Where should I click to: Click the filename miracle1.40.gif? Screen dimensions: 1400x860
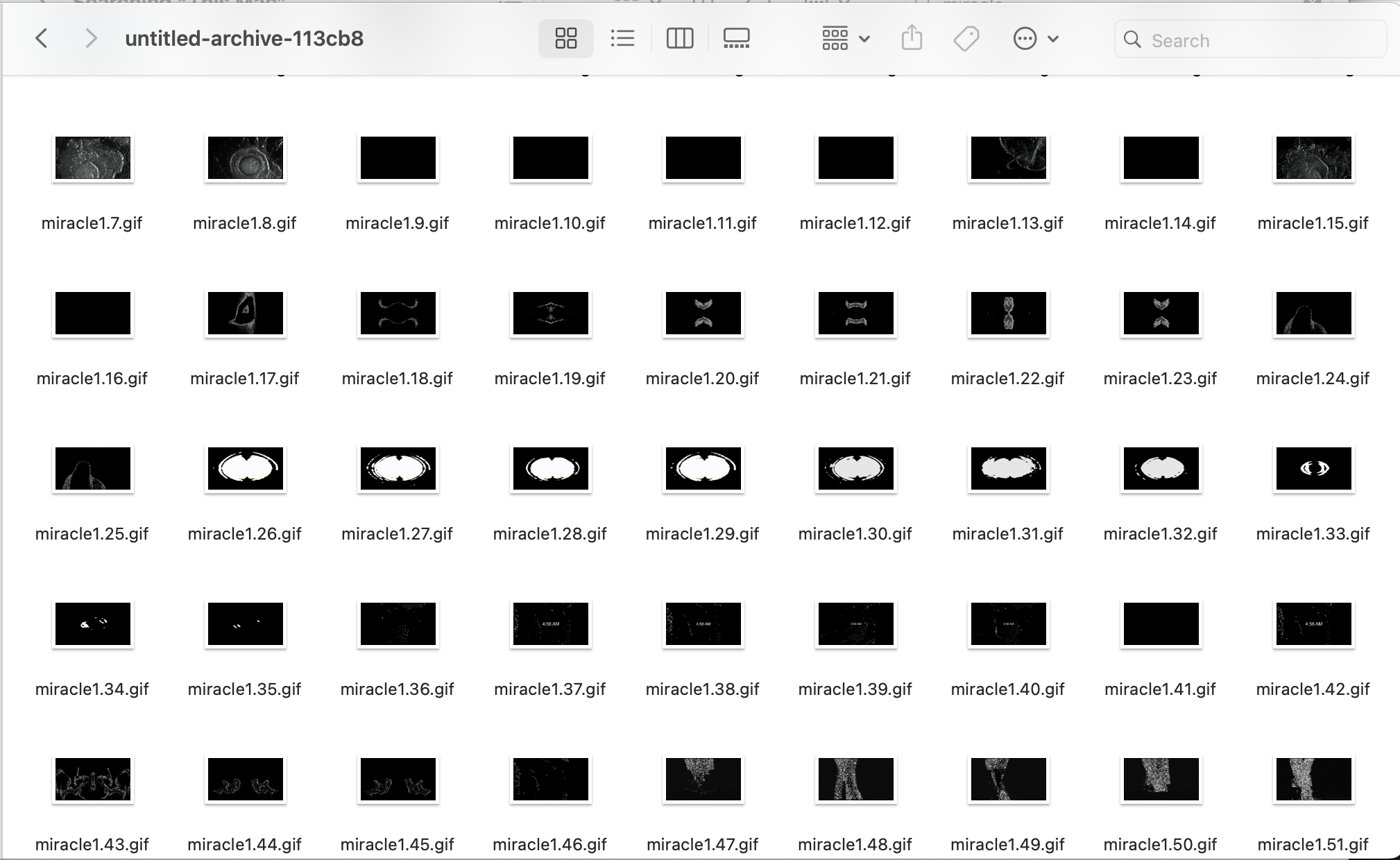pos(1008,689)
